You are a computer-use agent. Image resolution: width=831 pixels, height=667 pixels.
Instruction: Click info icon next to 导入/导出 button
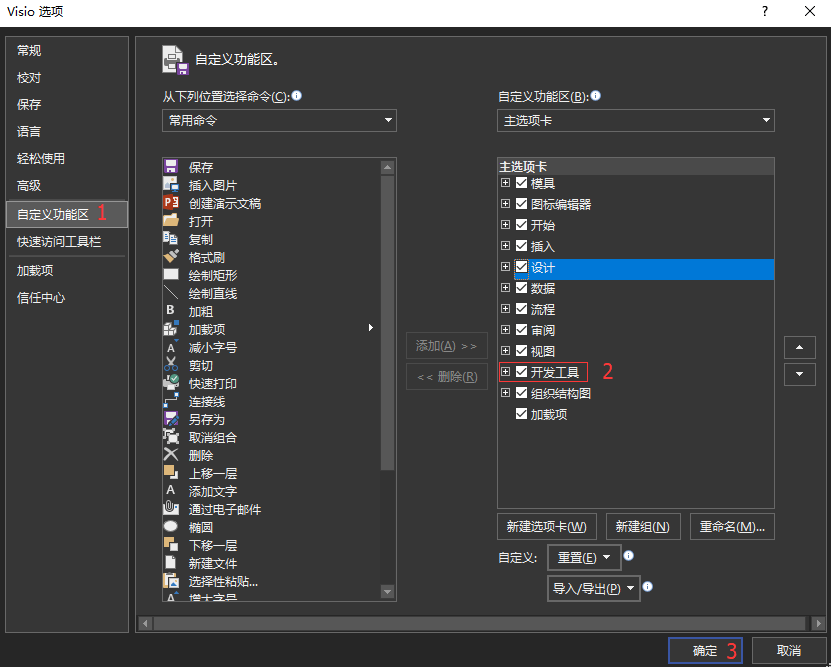(648, 586)
